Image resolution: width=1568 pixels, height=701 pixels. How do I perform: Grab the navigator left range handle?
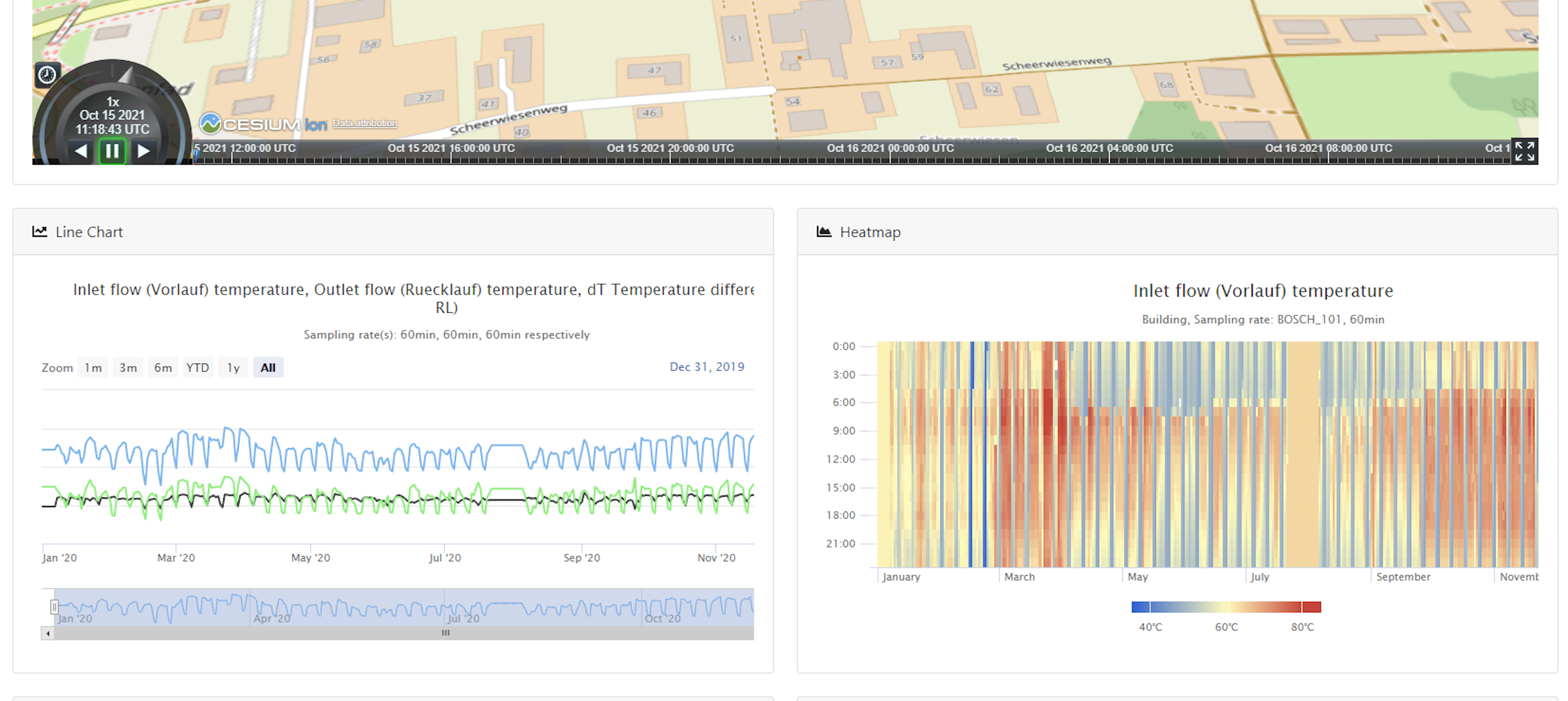pyautogui.click(x=54, y=607)
